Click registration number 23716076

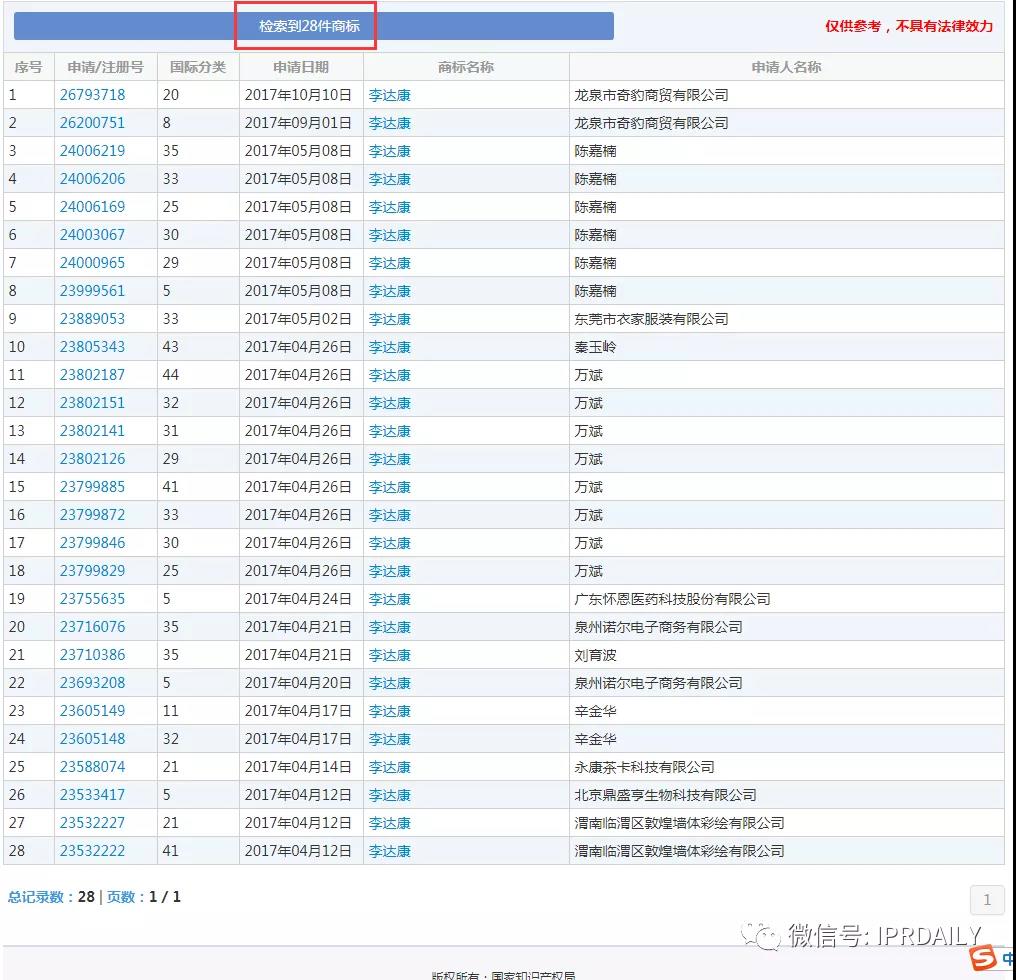(92, 627)
